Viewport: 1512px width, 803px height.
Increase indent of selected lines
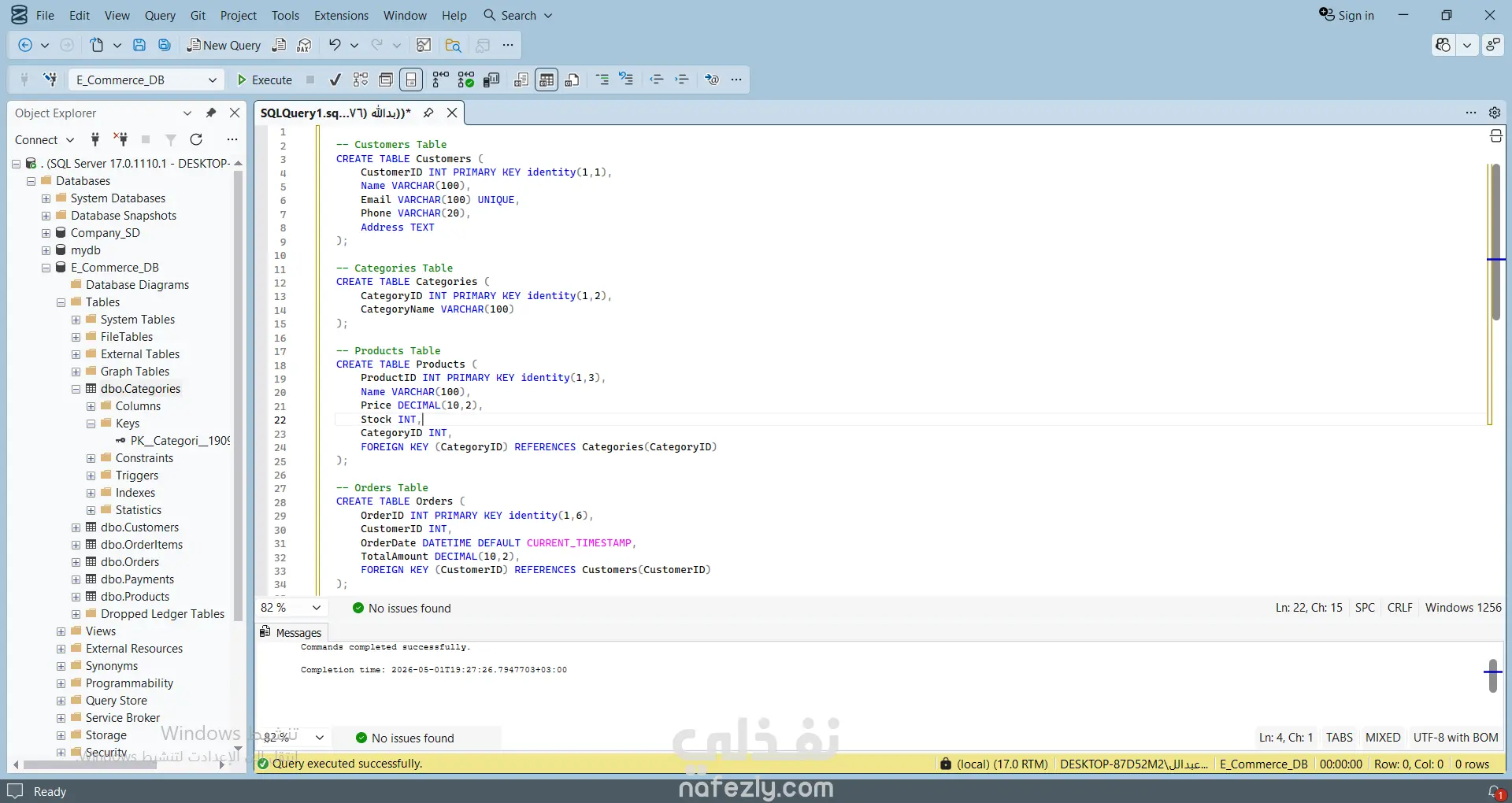point(682,80)
